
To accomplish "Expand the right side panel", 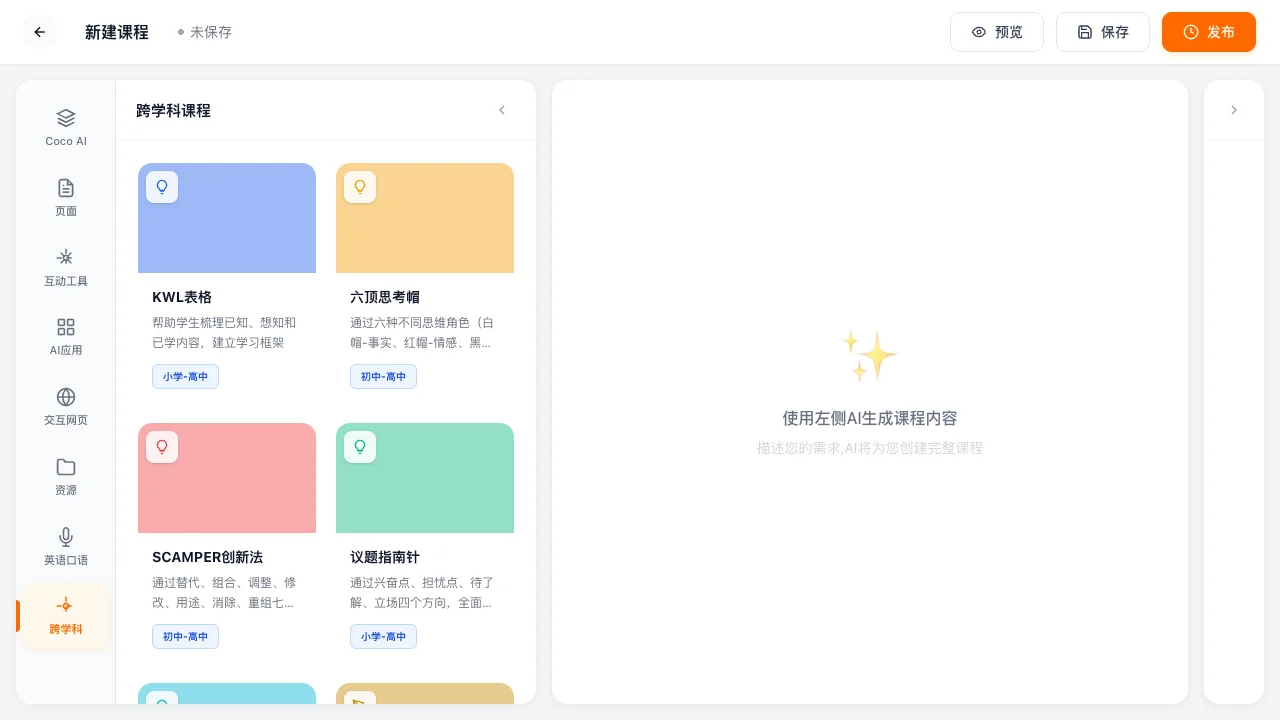I will click(1234, 110).
